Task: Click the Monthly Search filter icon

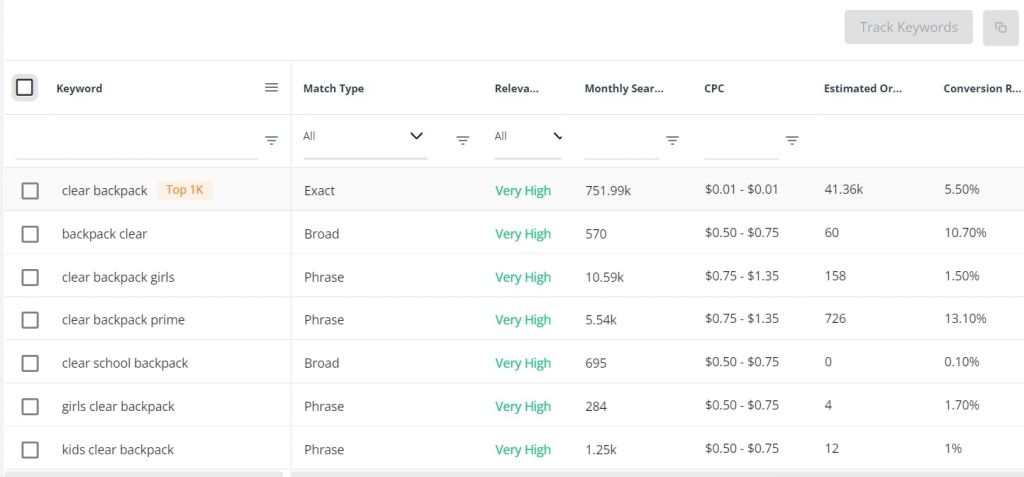Action: click(x=673, y=140)
